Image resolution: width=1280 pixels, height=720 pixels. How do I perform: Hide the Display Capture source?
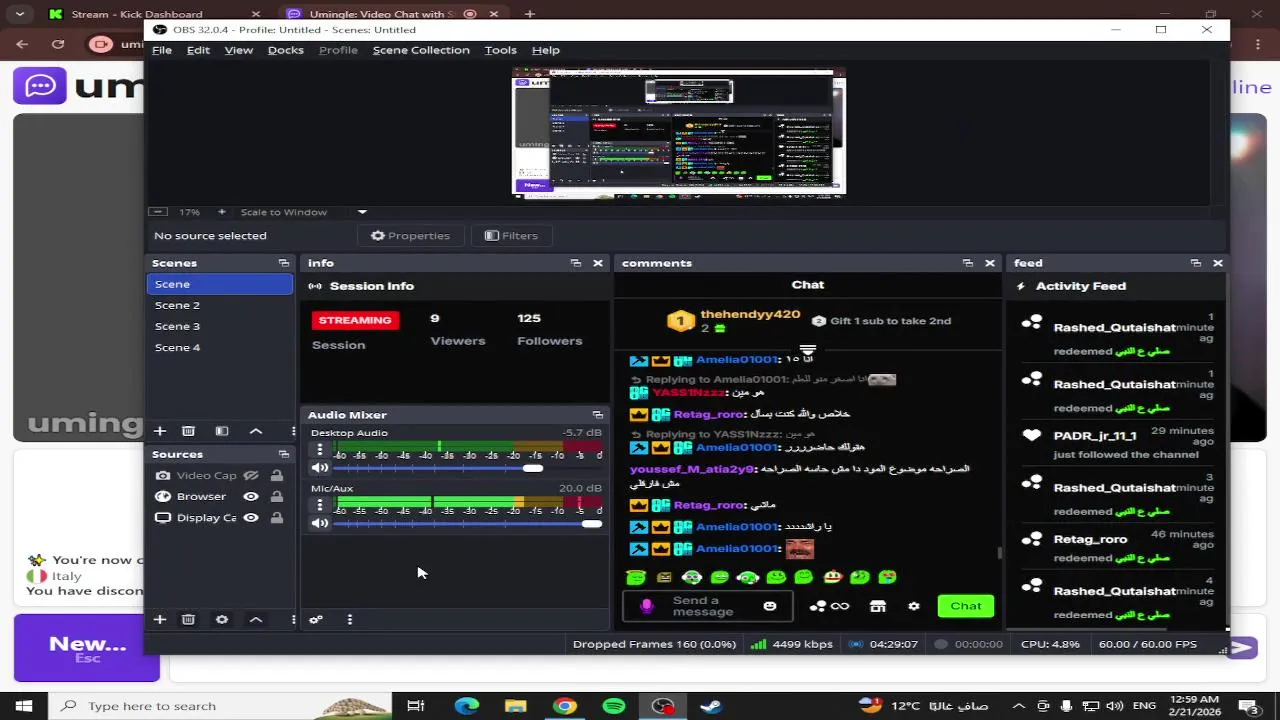251,517
